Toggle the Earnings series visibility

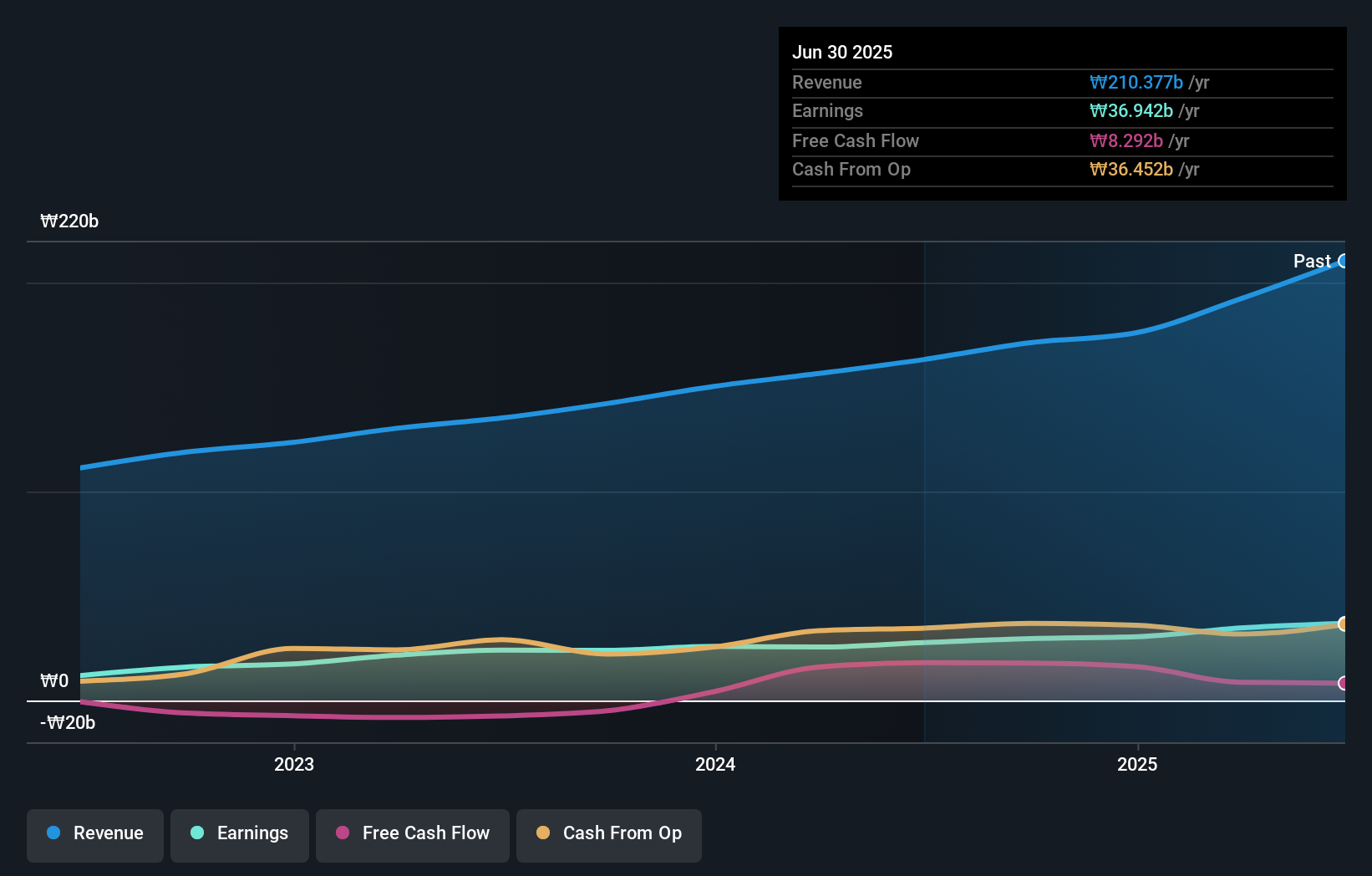click(240, 834)
